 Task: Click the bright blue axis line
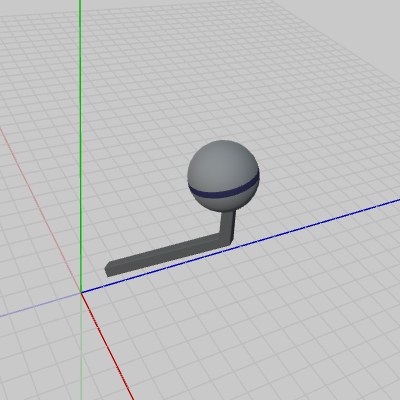coord(240,246)
